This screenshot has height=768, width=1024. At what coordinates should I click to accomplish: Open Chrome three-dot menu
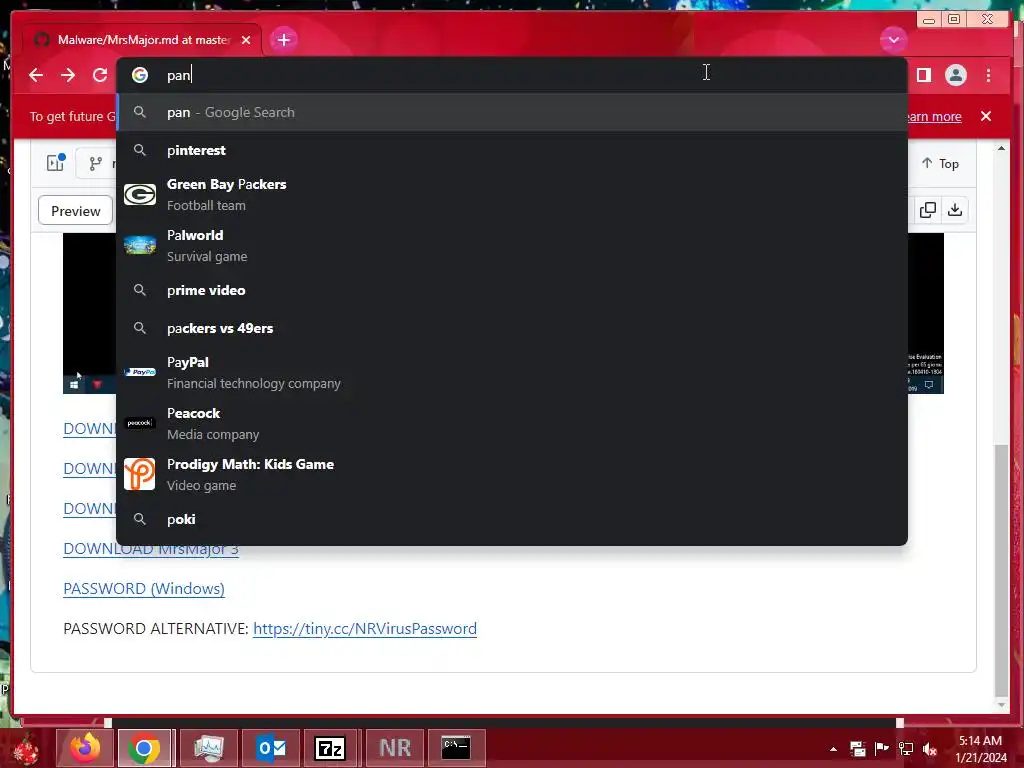[988, 75]
